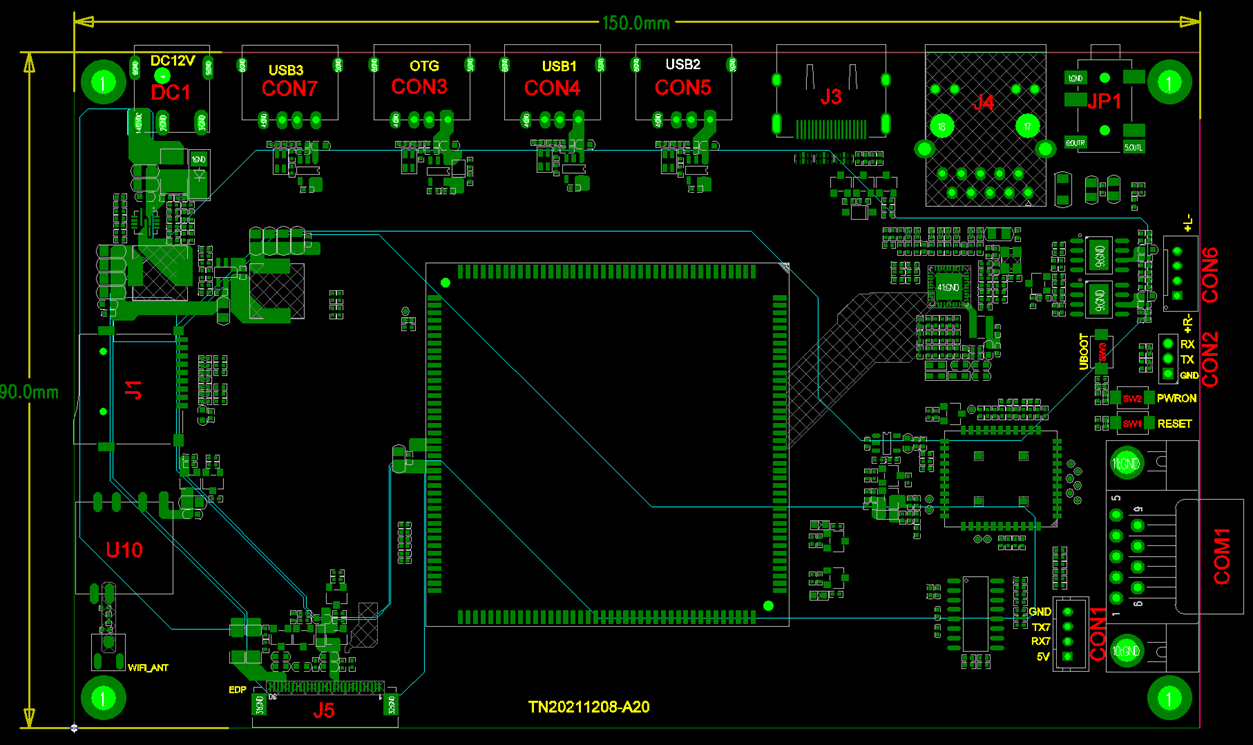Select the TN20211208-A20 board text
1253x745 pixels.
point(589,707)
